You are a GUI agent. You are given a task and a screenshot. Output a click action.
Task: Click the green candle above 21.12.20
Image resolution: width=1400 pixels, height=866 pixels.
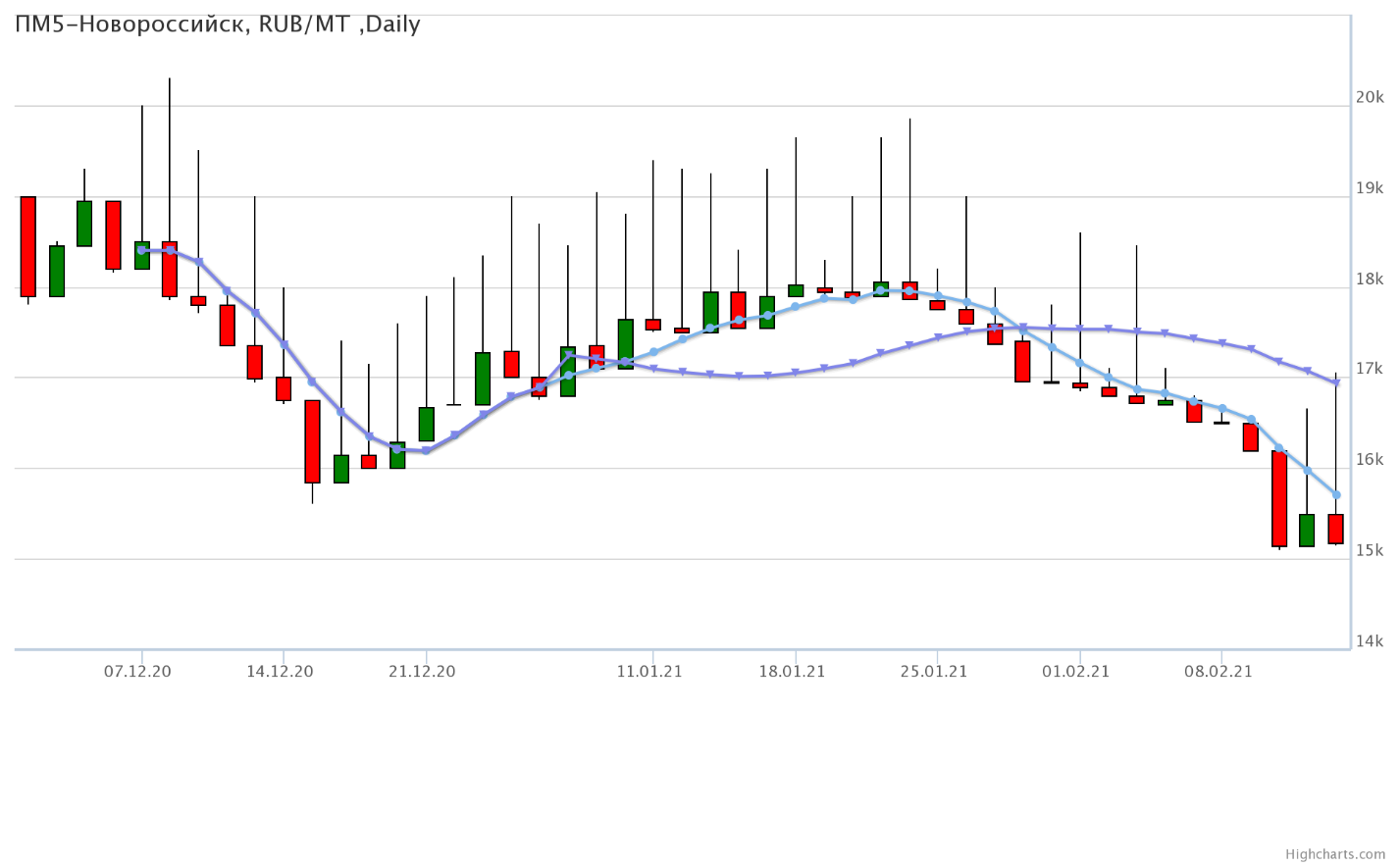click(426, 424)
